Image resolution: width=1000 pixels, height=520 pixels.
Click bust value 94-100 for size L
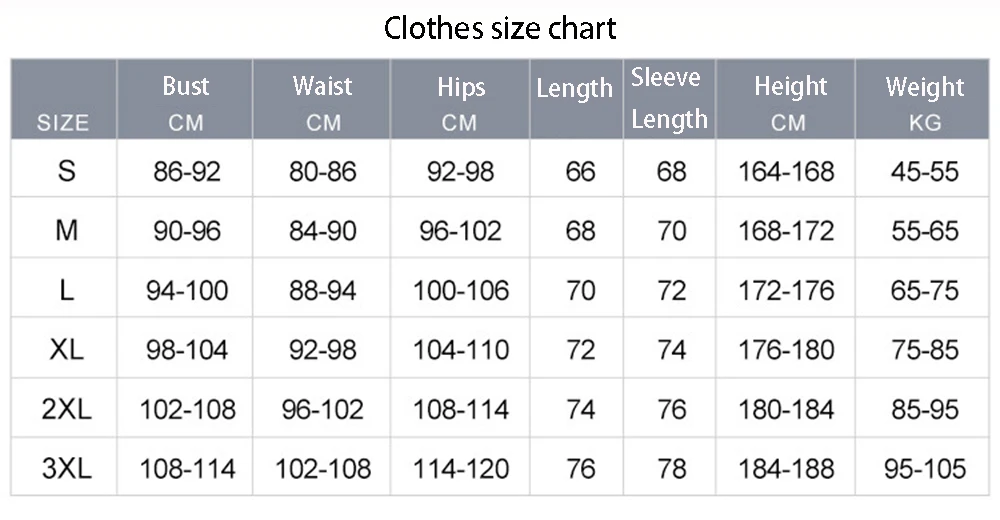[x=187, y=291]
